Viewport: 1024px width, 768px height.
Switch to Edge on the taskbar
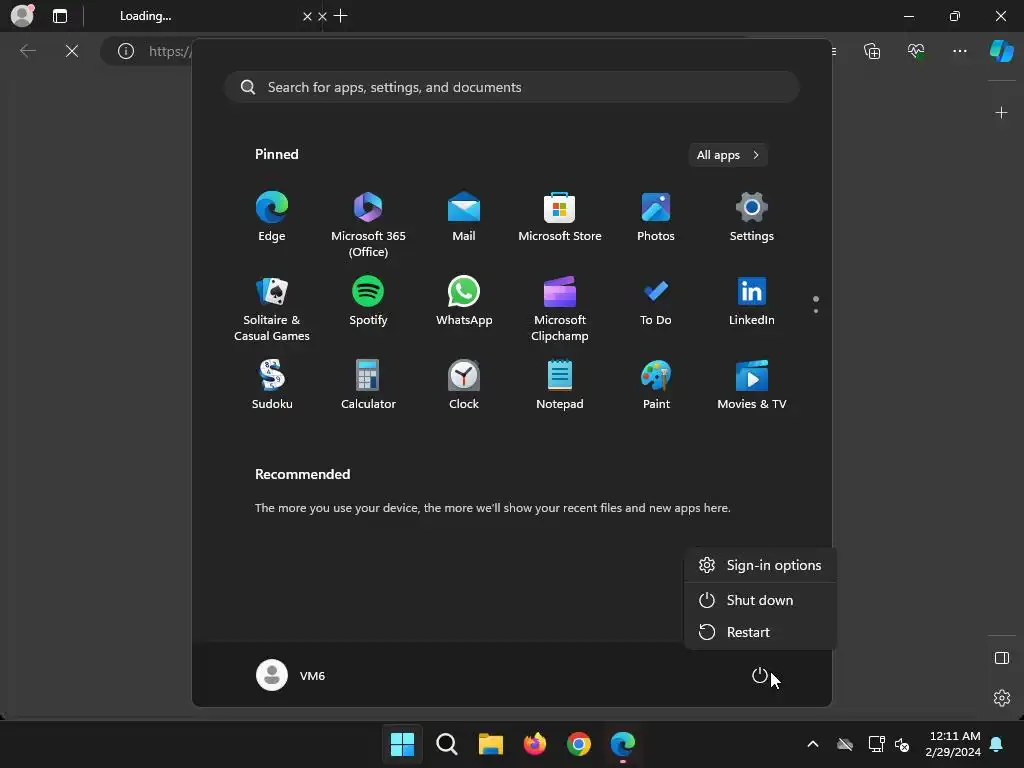pyautogui.click(x=623, y=744)
